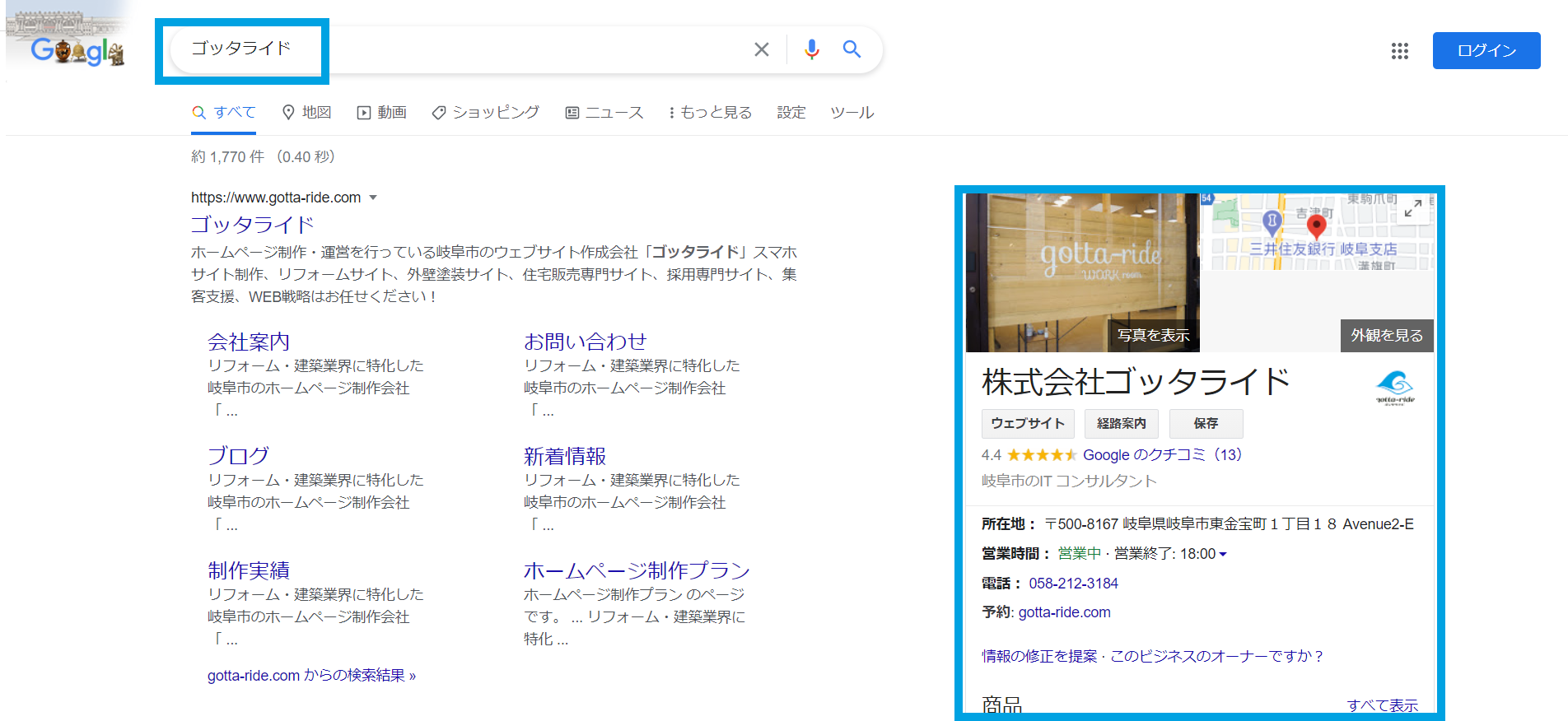
Task: Switch to the ニュース tab
Action: pos(604,113)
